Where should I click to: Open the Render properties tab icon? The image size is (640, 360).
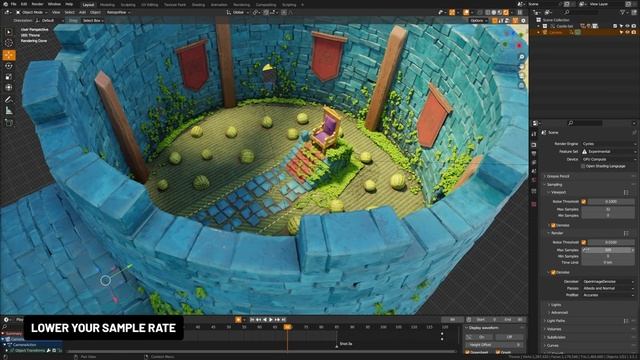tap(534, 145)
